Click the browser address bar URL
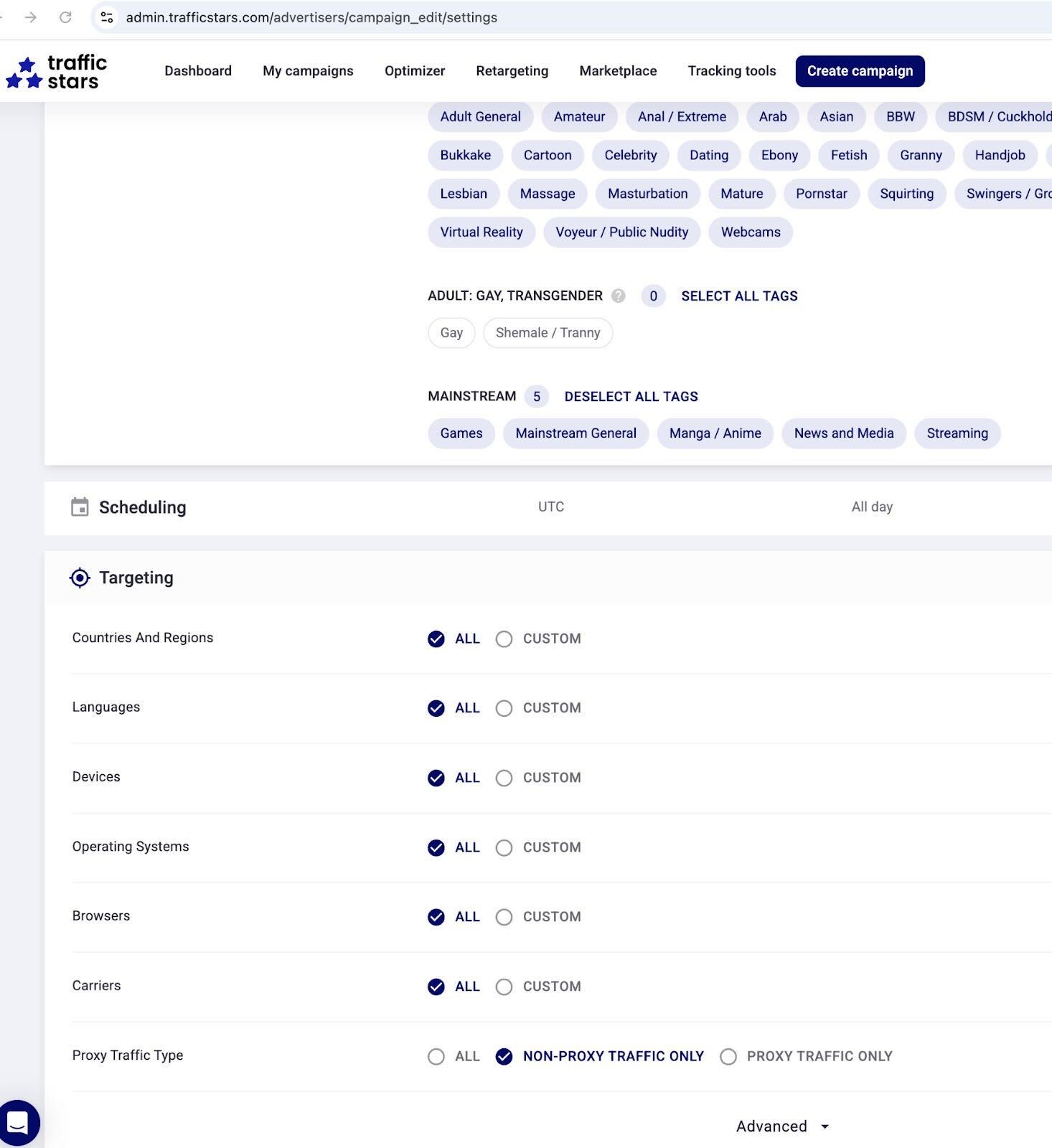This screenshot has width=1052, height=1148. point(311,17)
